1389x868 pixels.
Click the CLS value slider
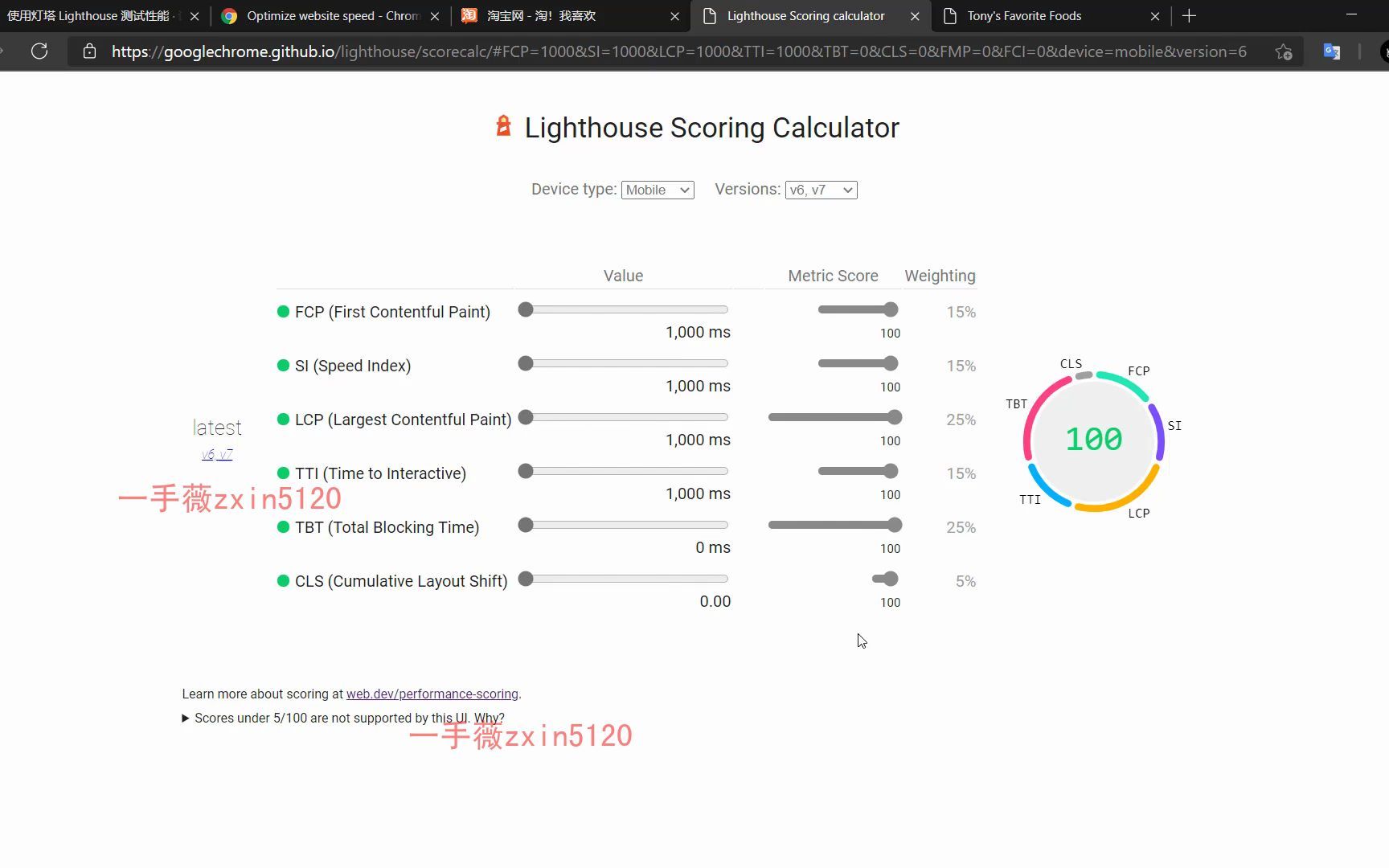623,579
